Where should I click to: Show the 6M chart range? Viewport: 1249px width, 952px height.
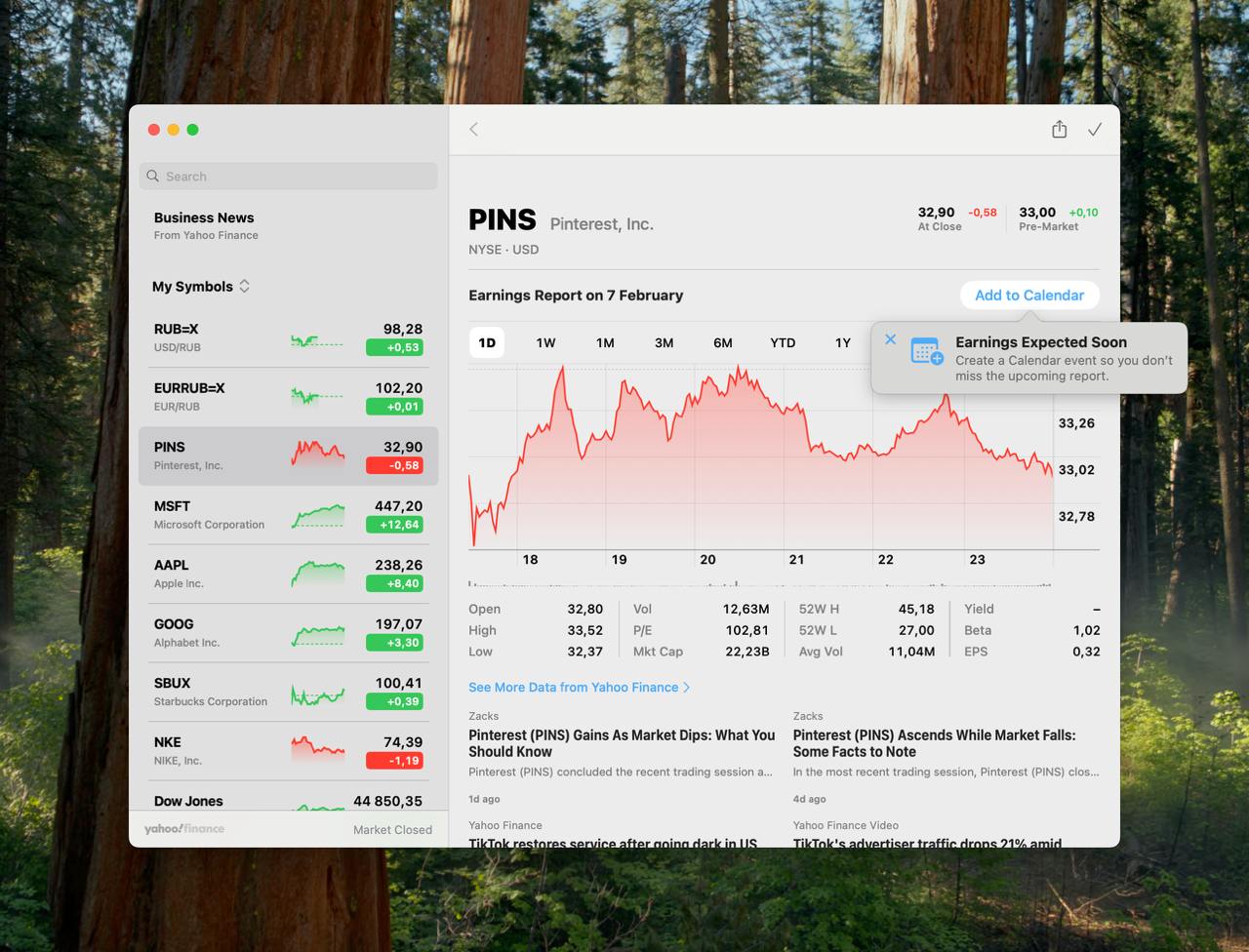723,342
